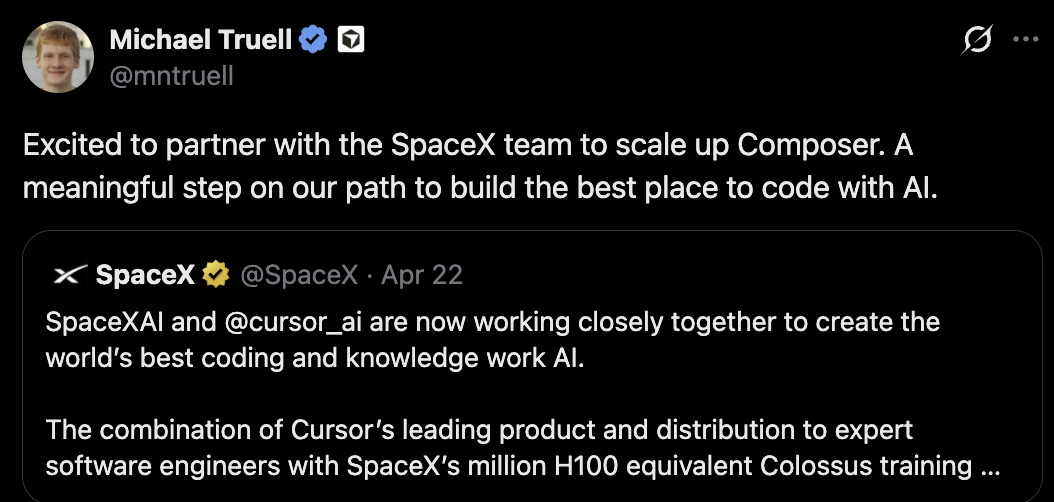Viewport: 1054px width, 502px height.
Task: Click the SpaceX logo avatar in quoted post
Action: click(x=68, y=275)
